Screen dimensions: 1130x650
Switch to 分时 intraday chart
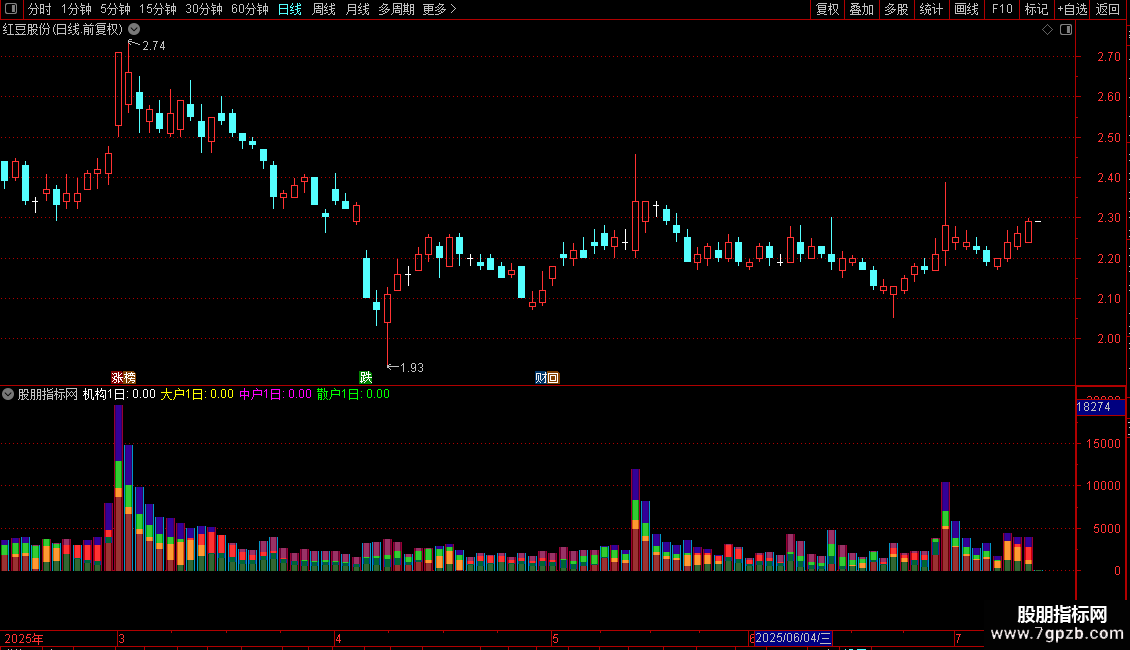pyautogui.click(x=40, y=9)
